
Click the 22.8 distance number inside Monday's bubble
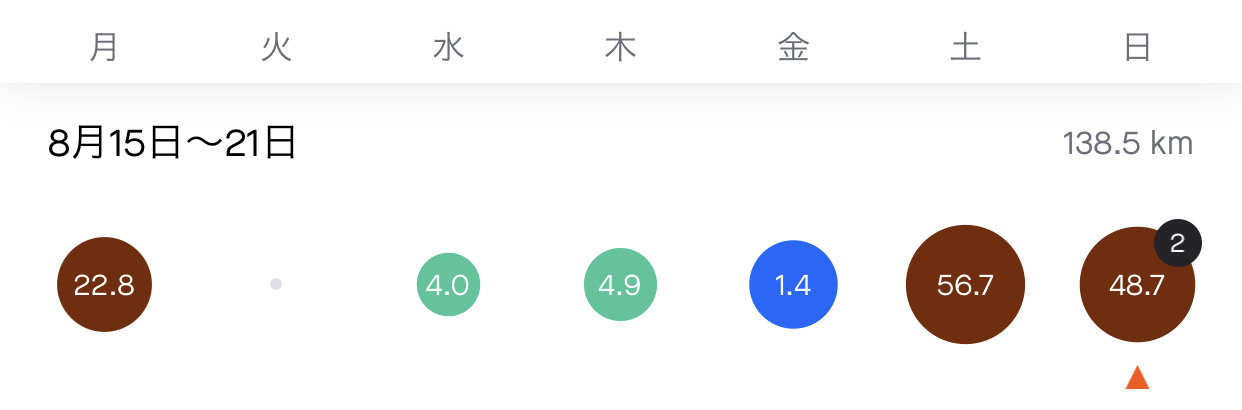[104, 285]
